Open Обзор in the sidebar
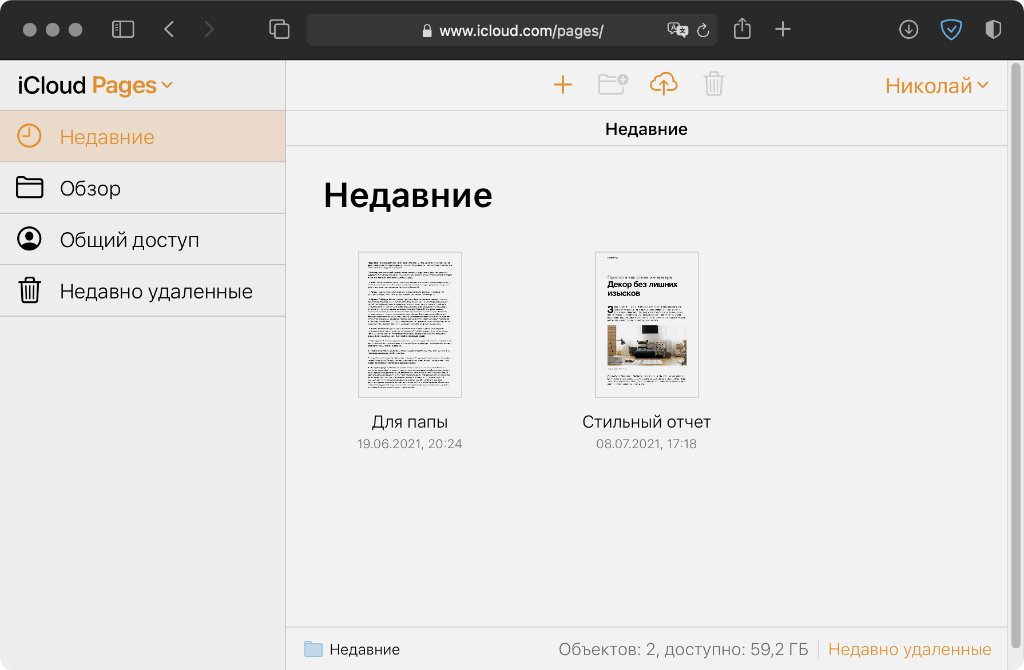This screenshot has width=1024, height=670. tap(90, 188)
